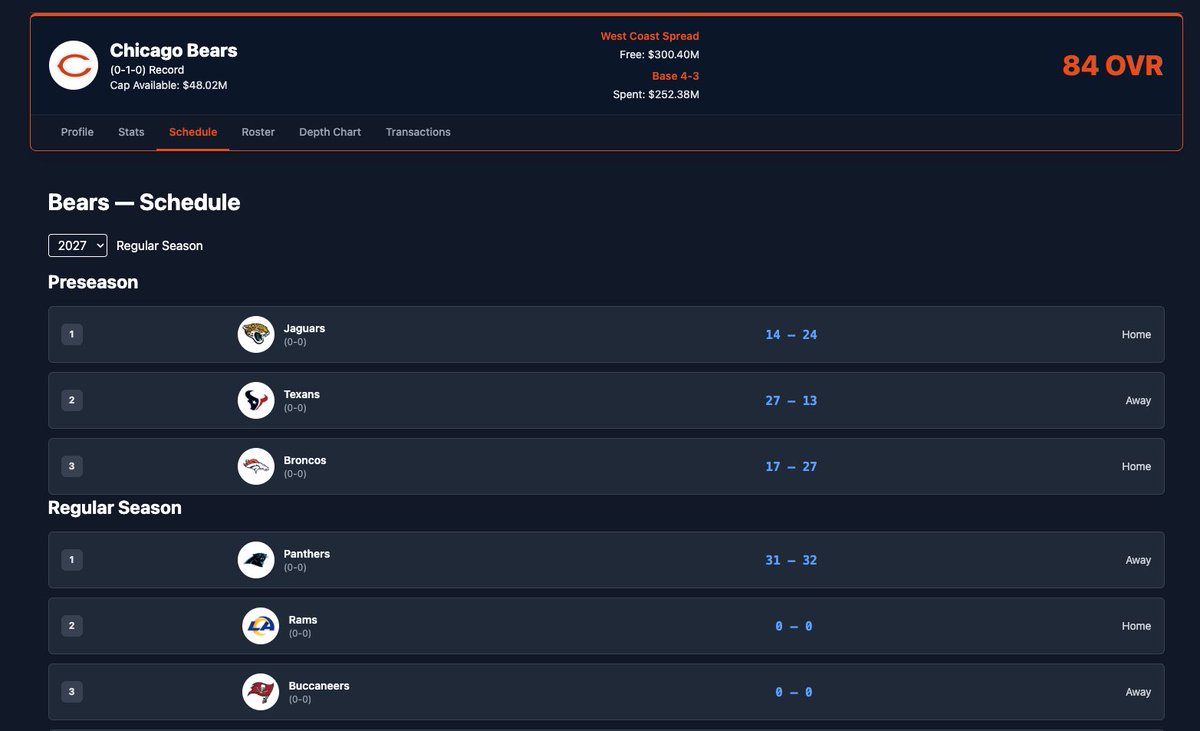The image size is (1200, 731).
Task: Click Away label in Texans row
Action: (x=1138, y=401)
